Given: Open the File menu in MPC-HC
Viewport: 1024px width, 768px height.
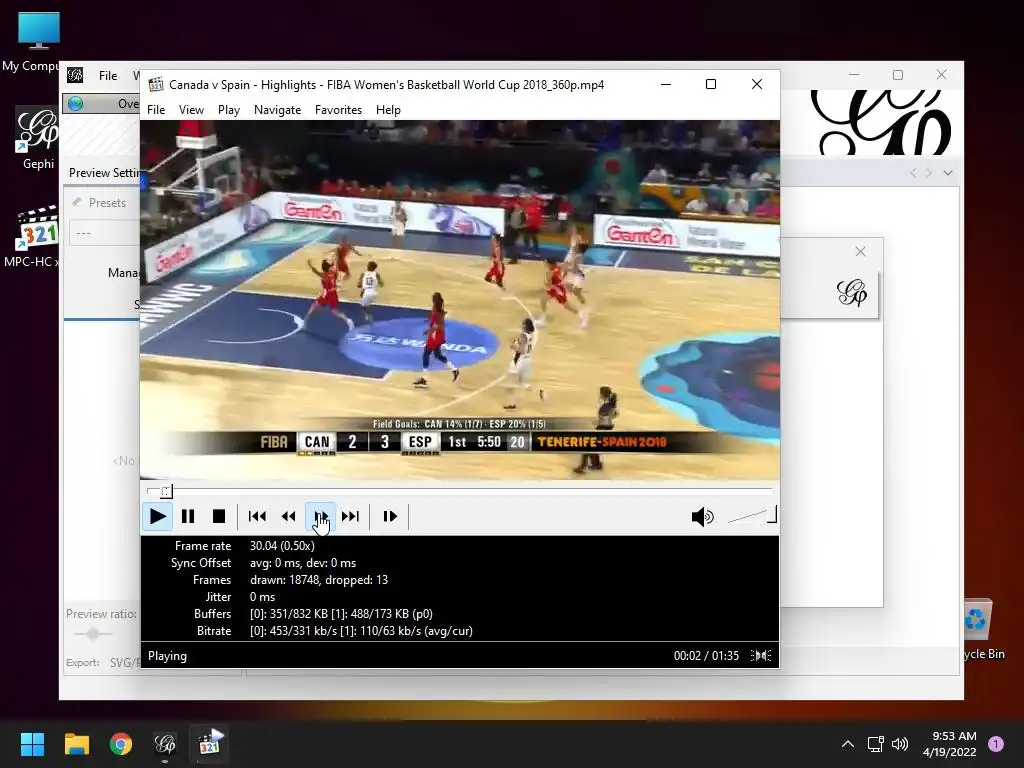Looking at the screenshot, I should (156, 110).
